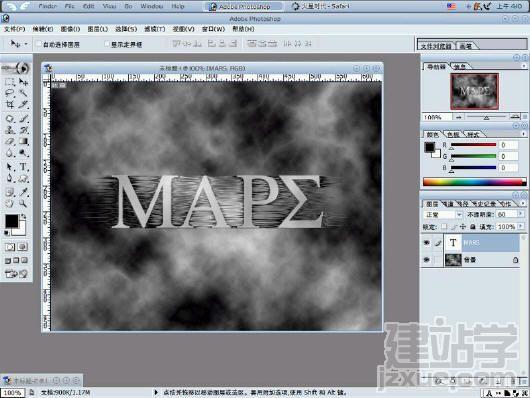The width and height of the screenshot is (530, 398).
Task: Choose the Clone Stamp tool
Action: pos(10,130)
